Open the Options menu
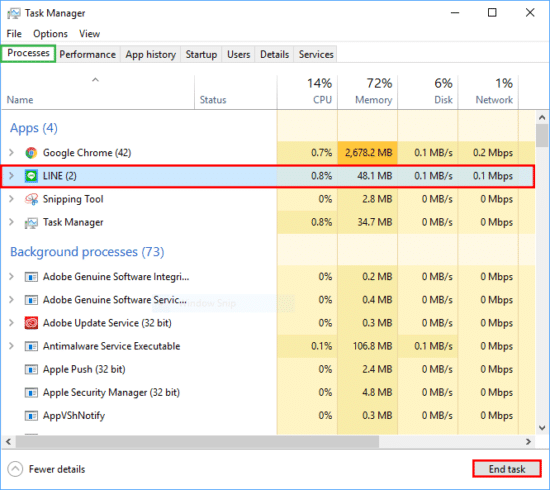 50,34
